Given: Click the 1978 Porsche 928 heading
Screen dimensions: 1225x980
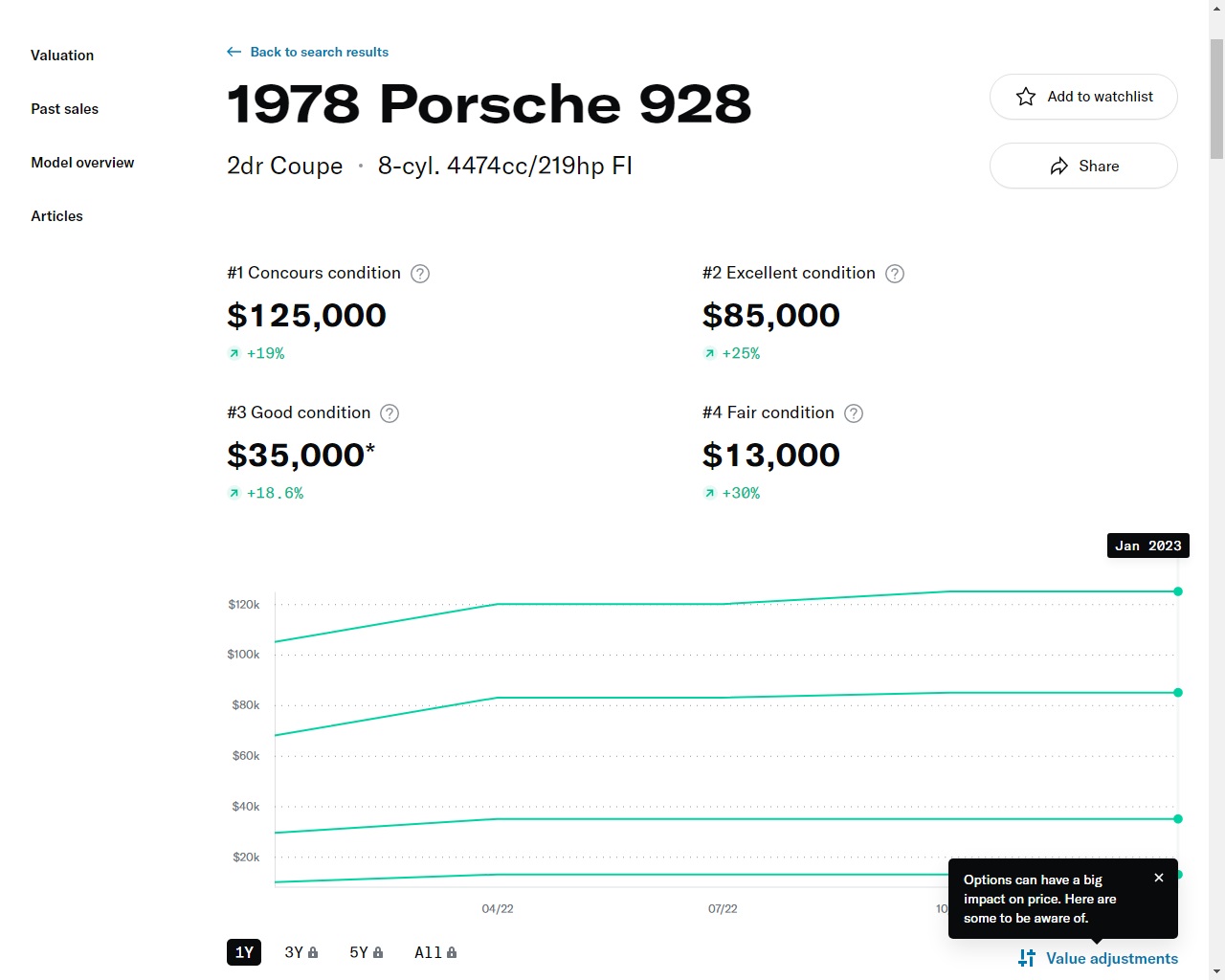Looking at the screenshot, I should point(489,103).
